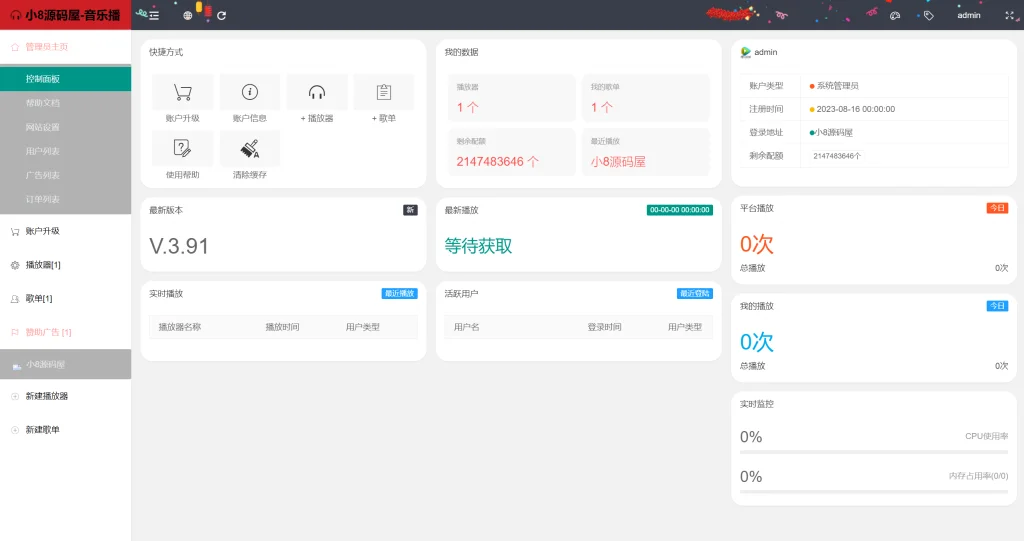Open 订单列表 from the sidebar
Screen dimensions: 1024x541
pyautogui.click(x=43, y=199)
